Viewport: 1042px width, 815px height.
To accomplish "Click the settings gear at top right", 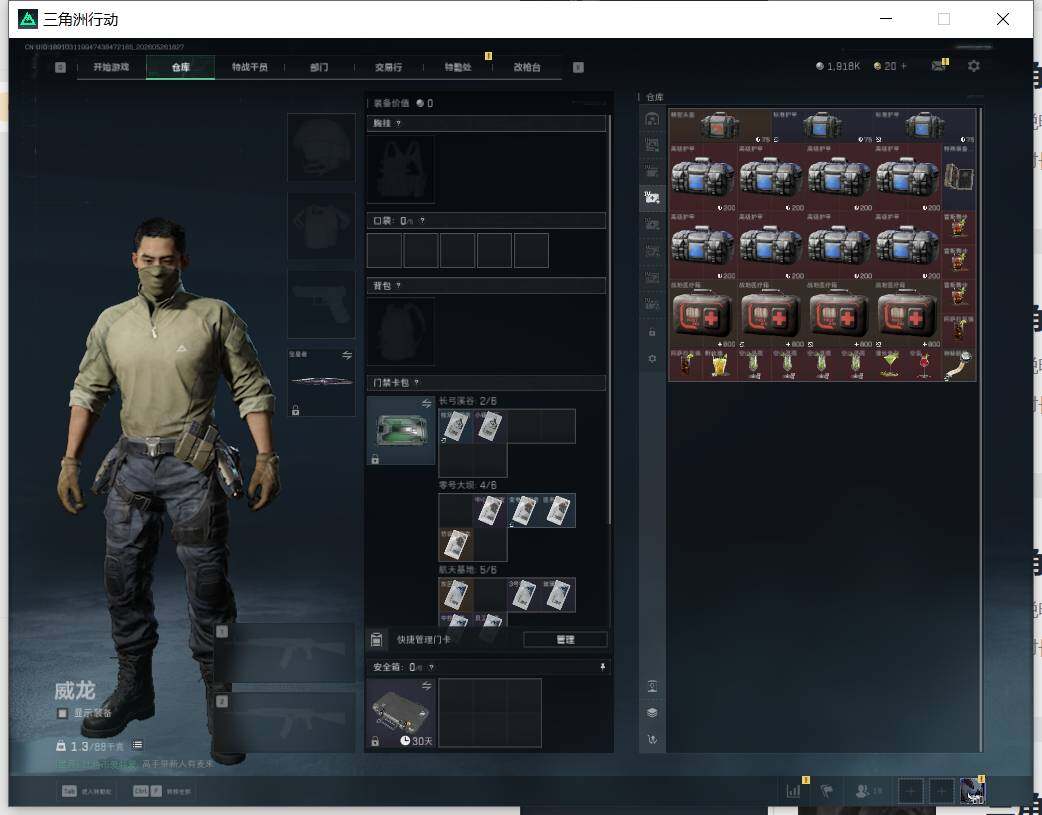I will 974,66.
